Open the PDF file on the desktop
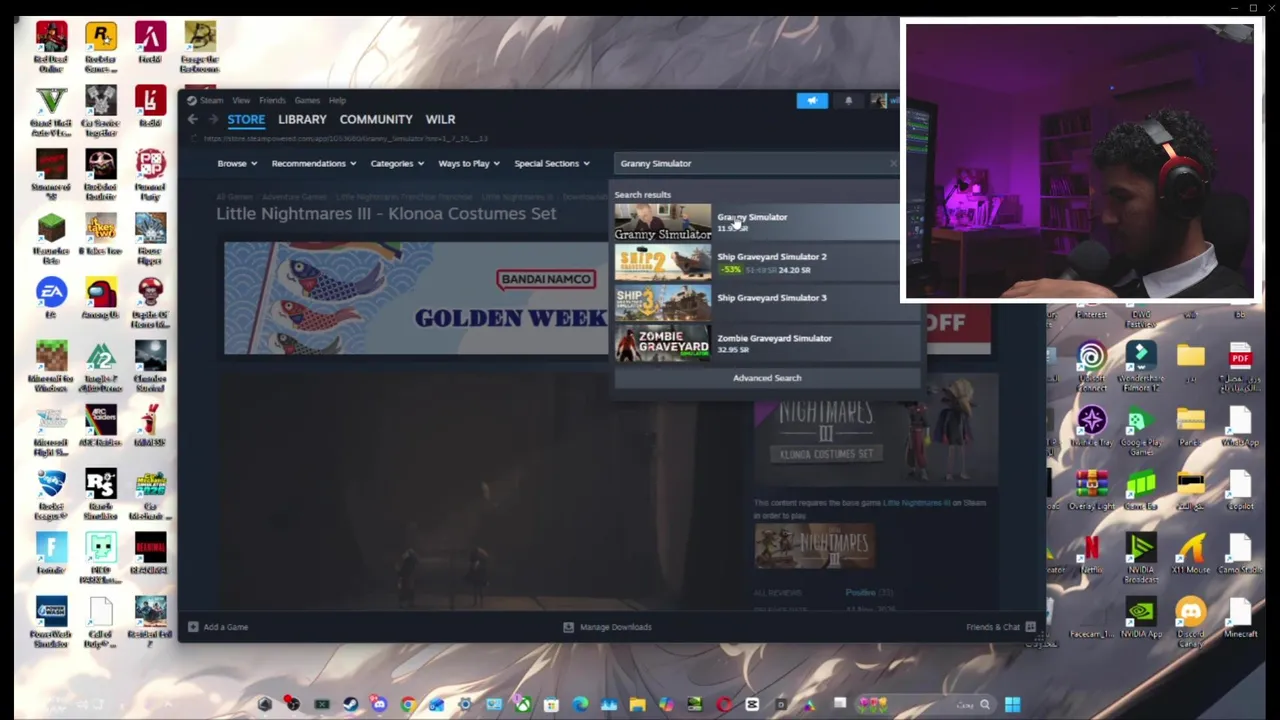 [x=1240, y=366]
